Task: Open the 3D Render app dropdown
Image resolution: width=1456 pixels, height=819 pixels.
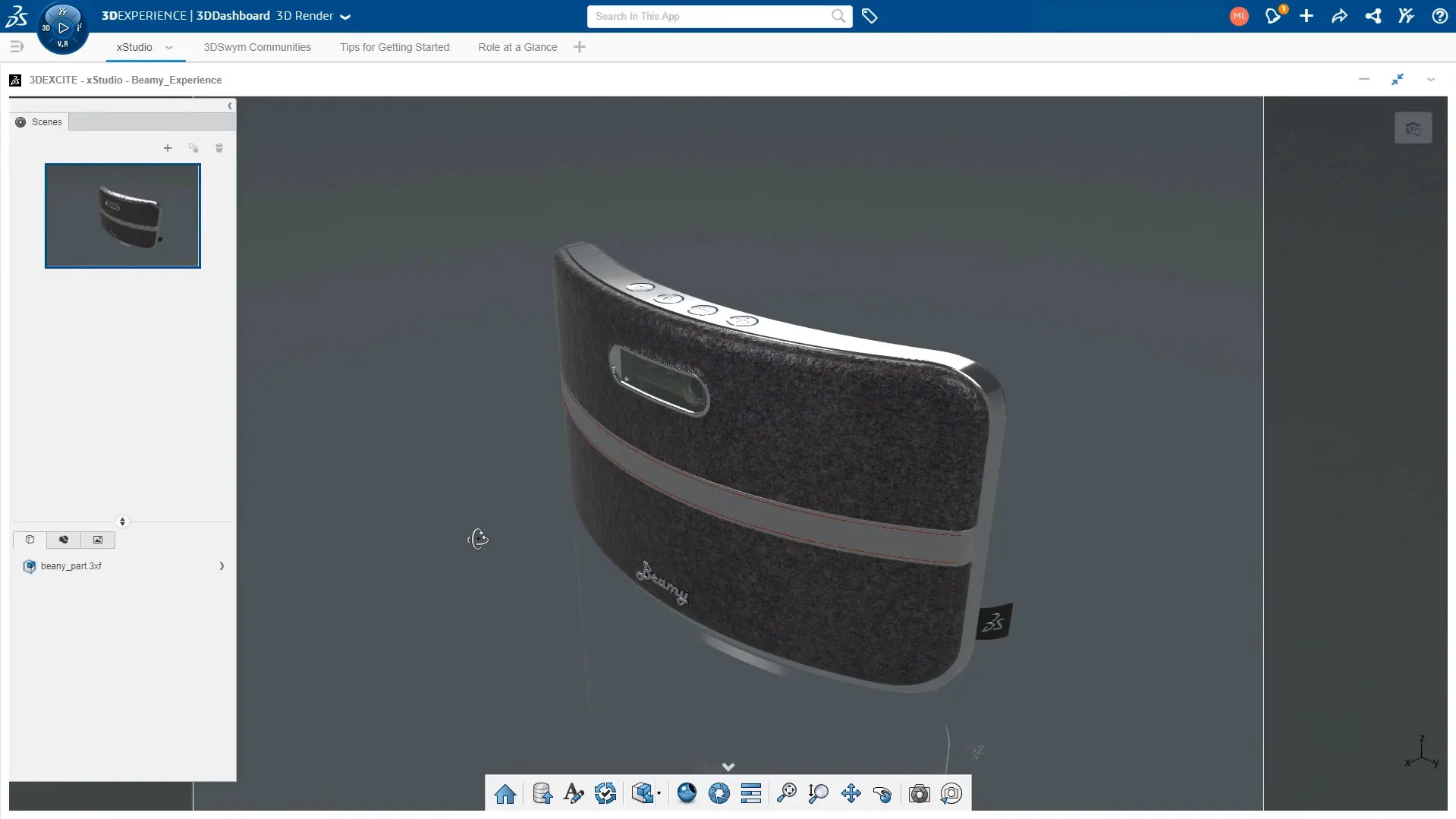Action: 345,17
